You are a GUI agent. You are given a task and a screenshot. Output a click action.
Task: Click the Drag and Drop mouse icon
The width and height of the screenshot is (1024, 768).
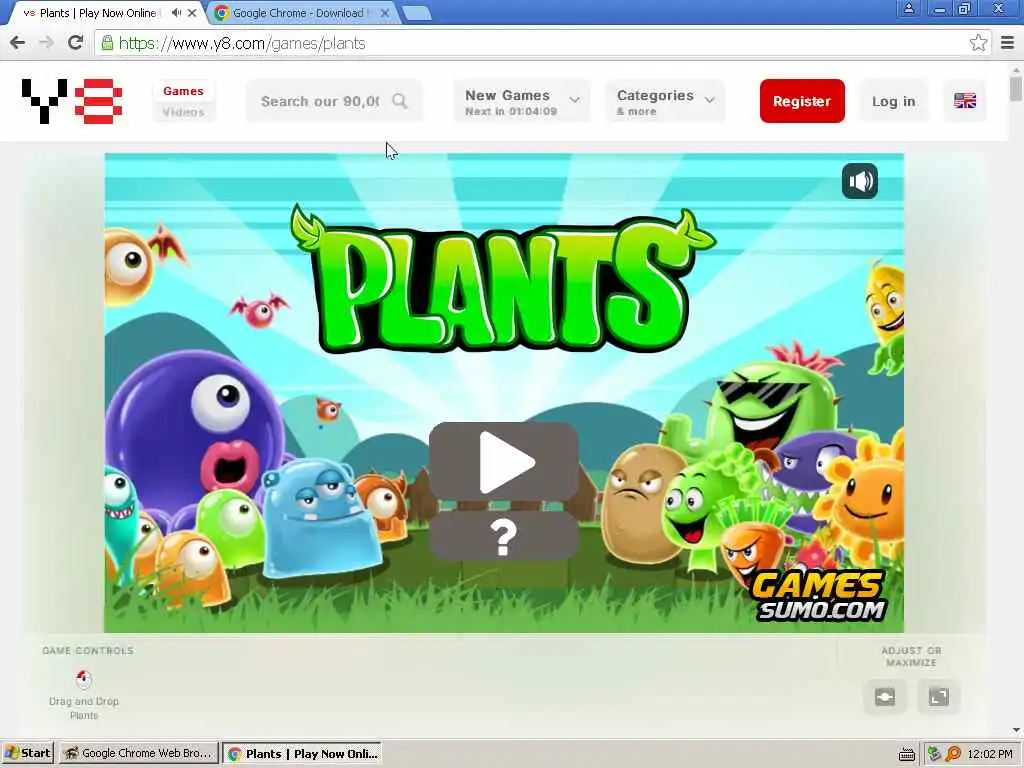pyautogui.click(x=84, y=679)
